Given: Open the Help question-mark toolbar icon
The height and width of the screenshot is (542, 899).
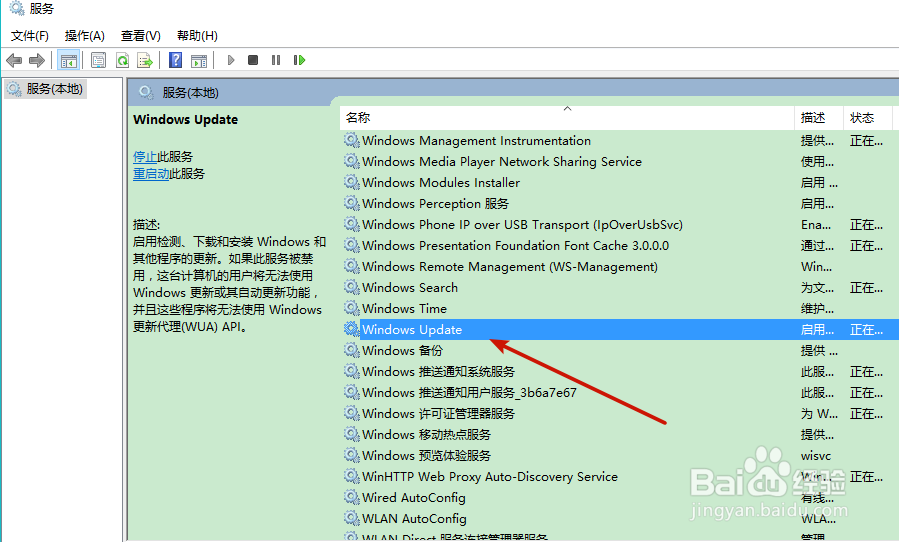Looking at the screenshot, I should coord(175,60).
